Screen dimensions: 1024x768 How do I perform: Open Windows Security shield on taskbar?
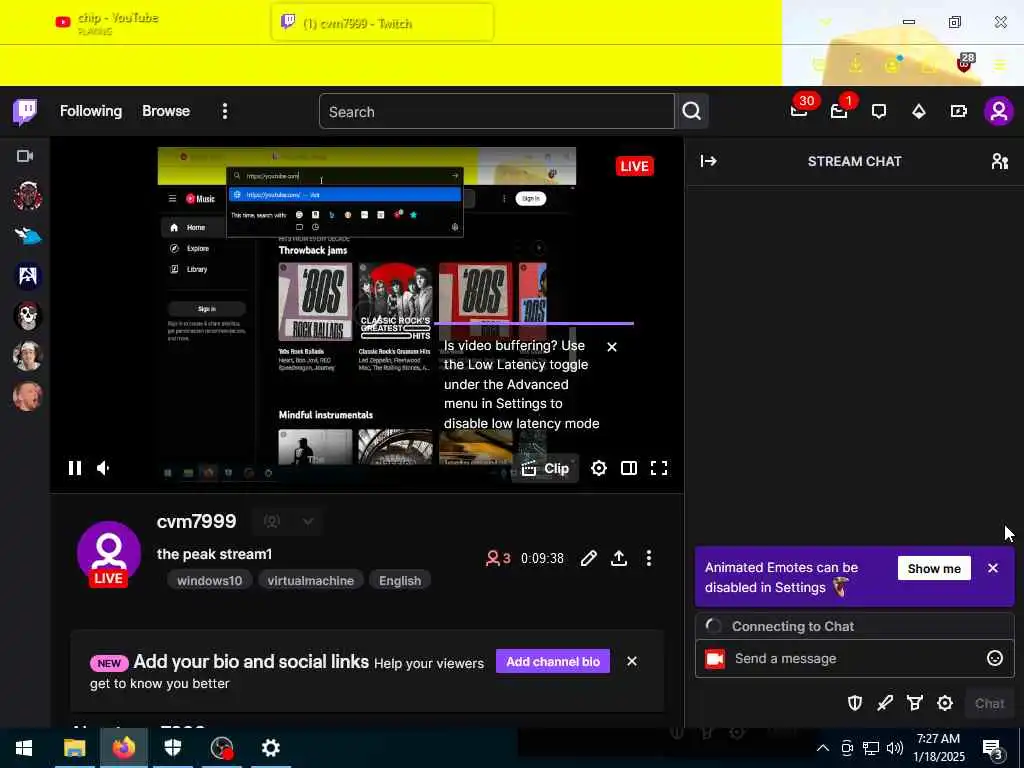(x=172, y=748)
